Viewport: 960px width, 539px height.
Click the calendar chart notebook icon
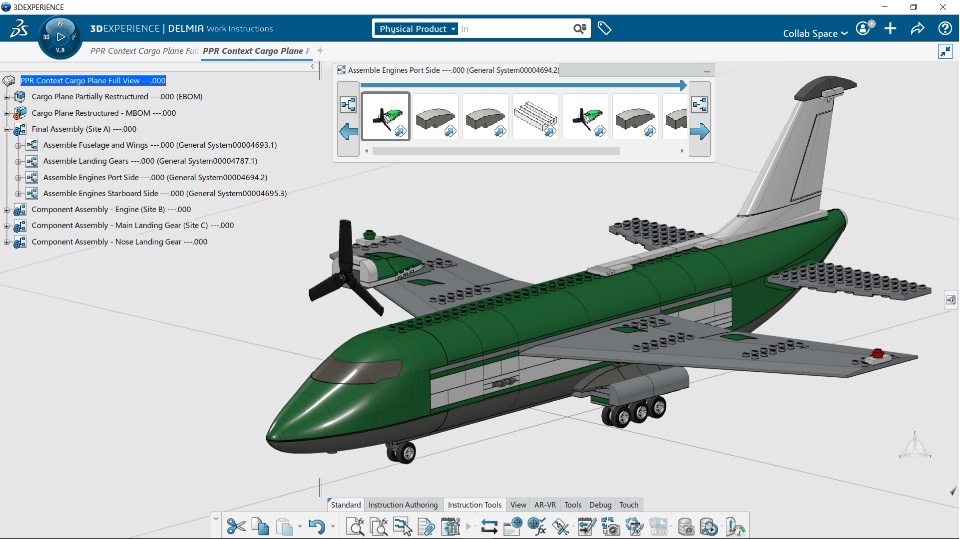click(x=451, y=526)
